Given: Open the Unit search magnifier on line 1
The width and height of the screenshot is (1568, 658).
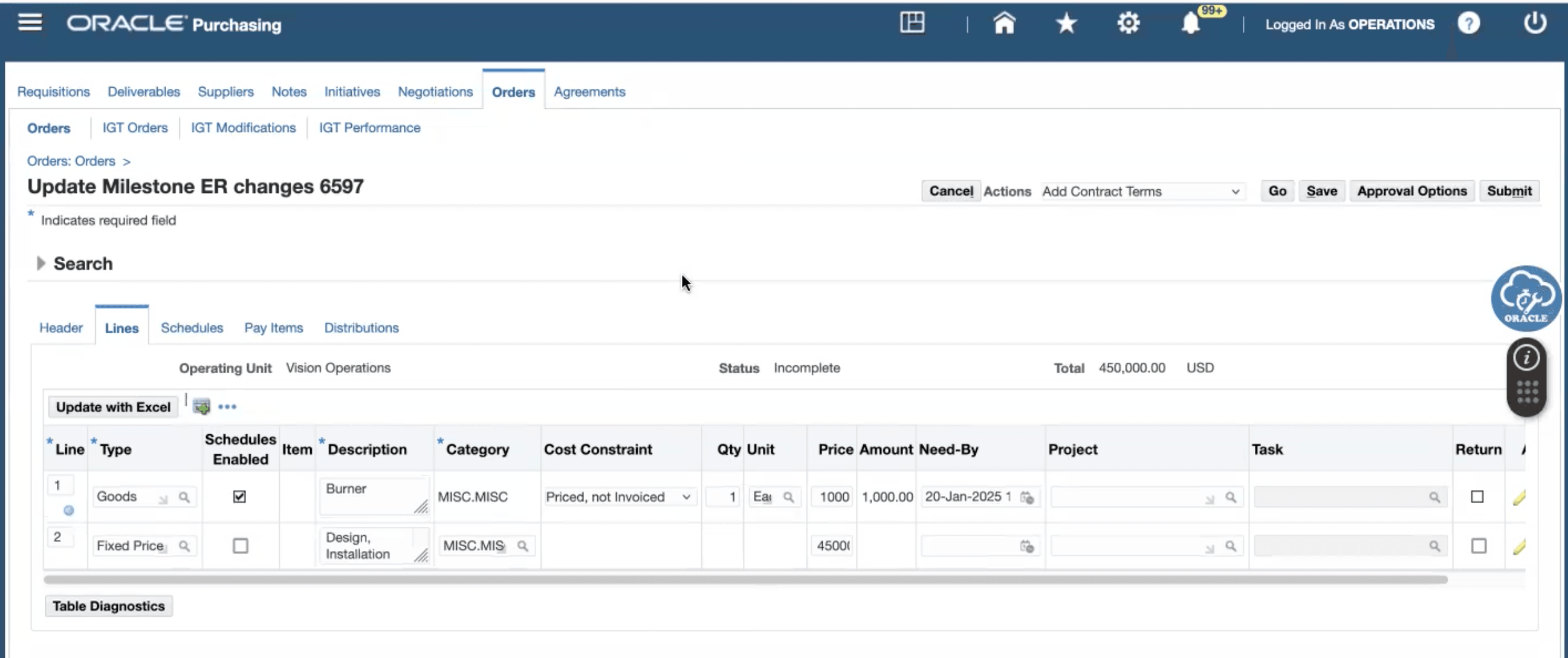Looking at the screenshot, I should click(790, 497).
